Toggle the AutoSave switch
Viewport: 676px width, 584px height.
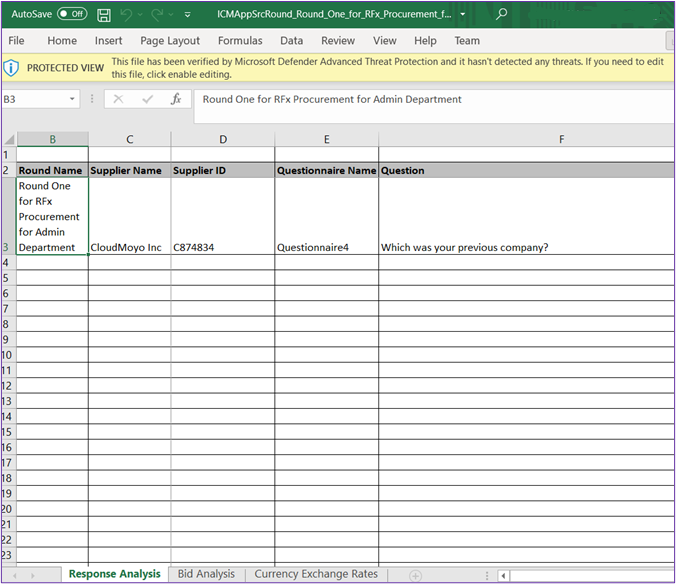pyautogui.click(x=72, y=14)
